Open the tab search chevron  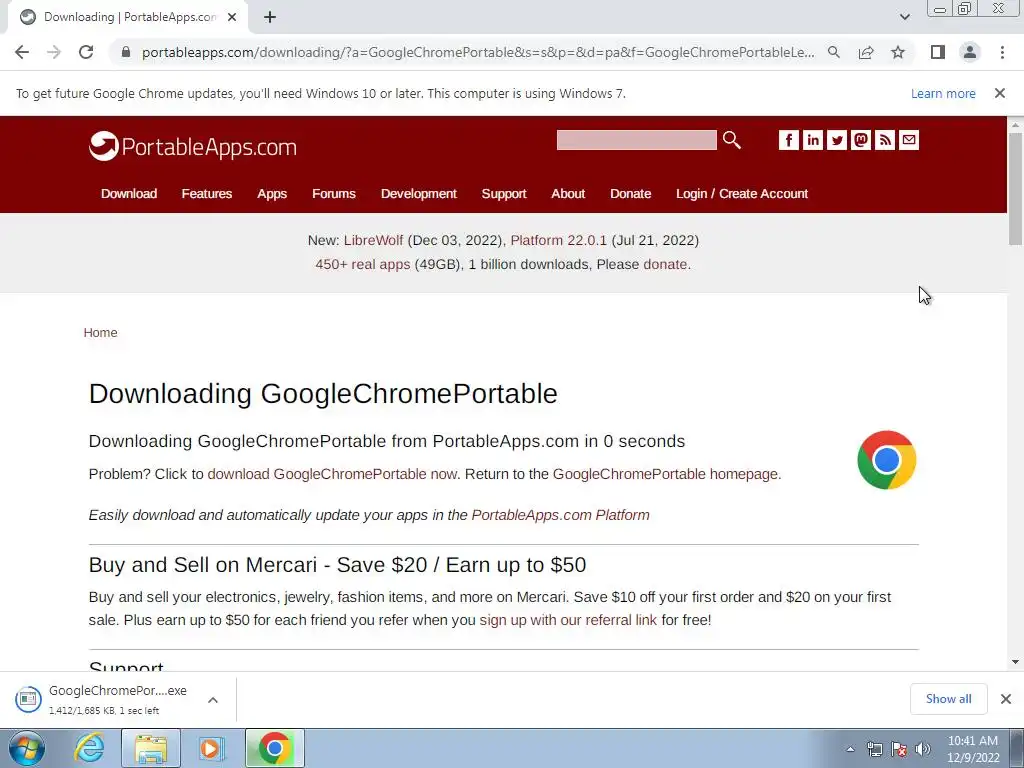[904, 17]
